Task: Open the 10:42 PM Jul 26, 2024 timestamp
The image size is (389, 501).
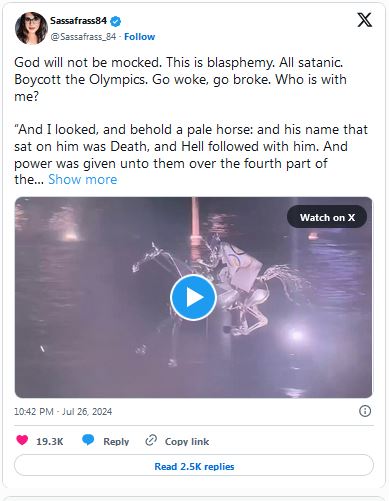Action: point(63,412)
